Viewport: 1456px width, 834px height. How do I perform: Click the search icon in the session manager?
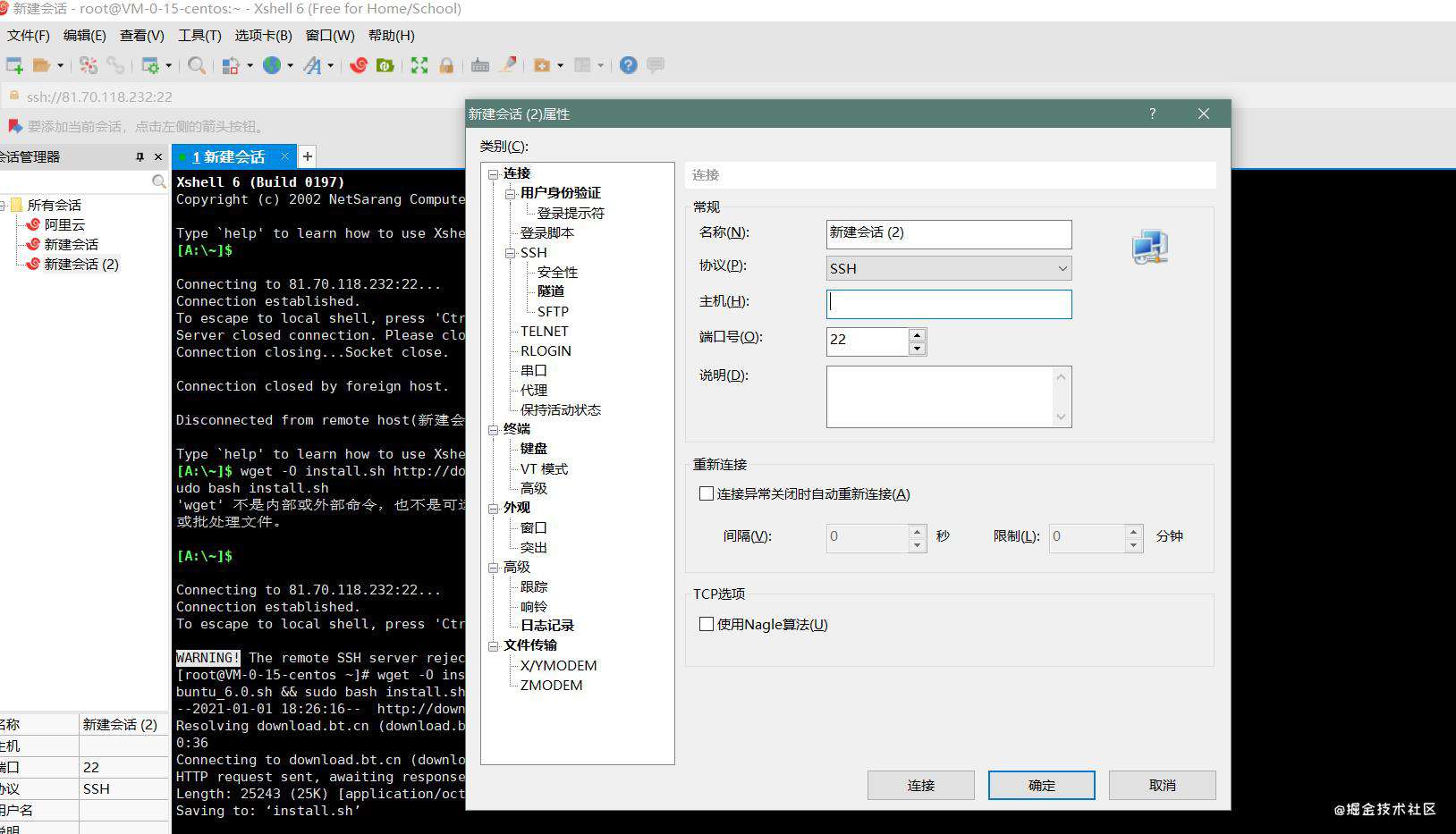159,181
